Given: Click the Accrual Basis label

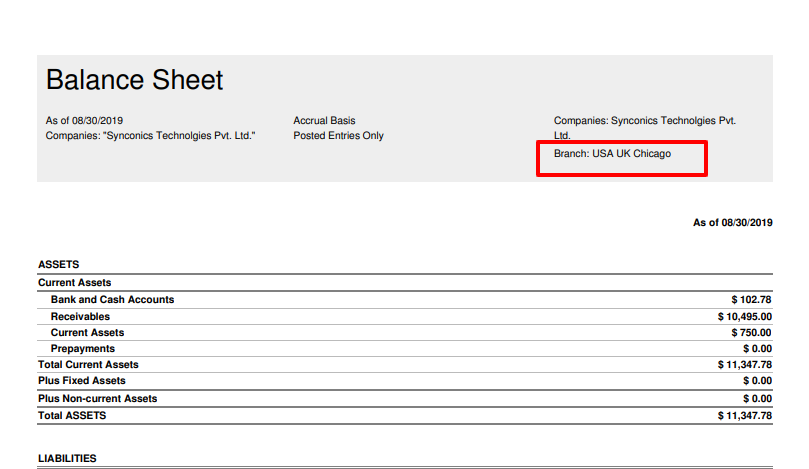Looking at the screenshot, I should (x=324, y=121).
